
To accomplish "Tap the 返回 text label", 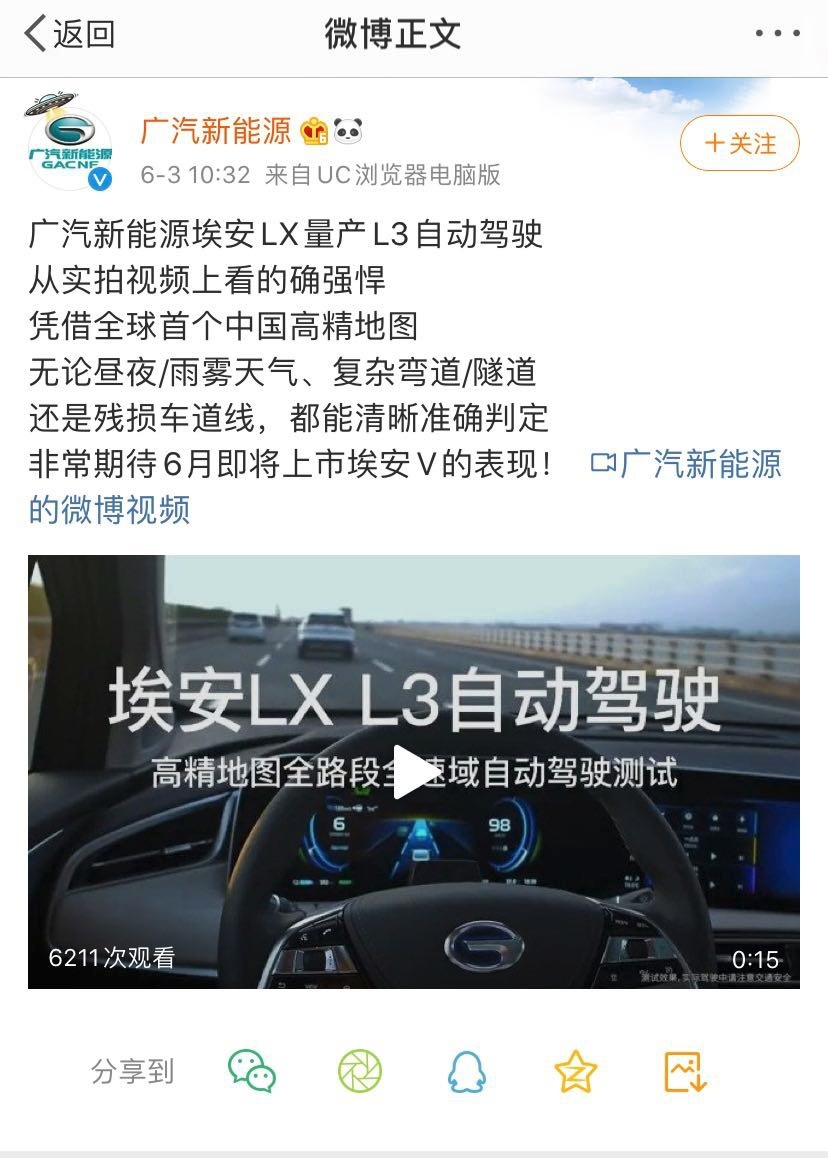I will (x=84, y=34).
